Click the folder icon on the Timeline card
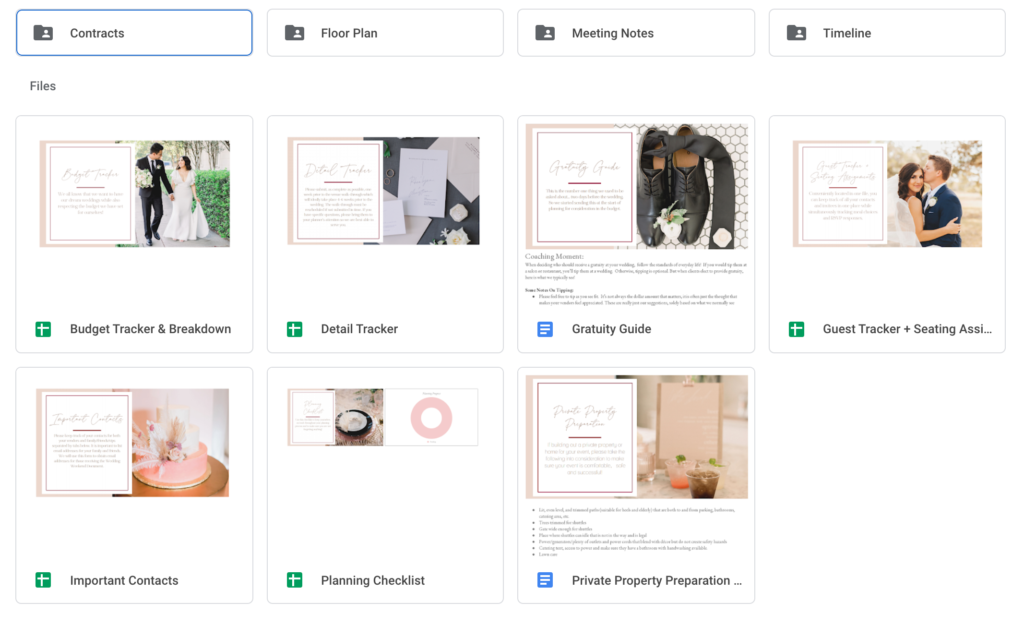This screenshot has width=1024, height=626. pyautogui.click(x=796, y=32)
